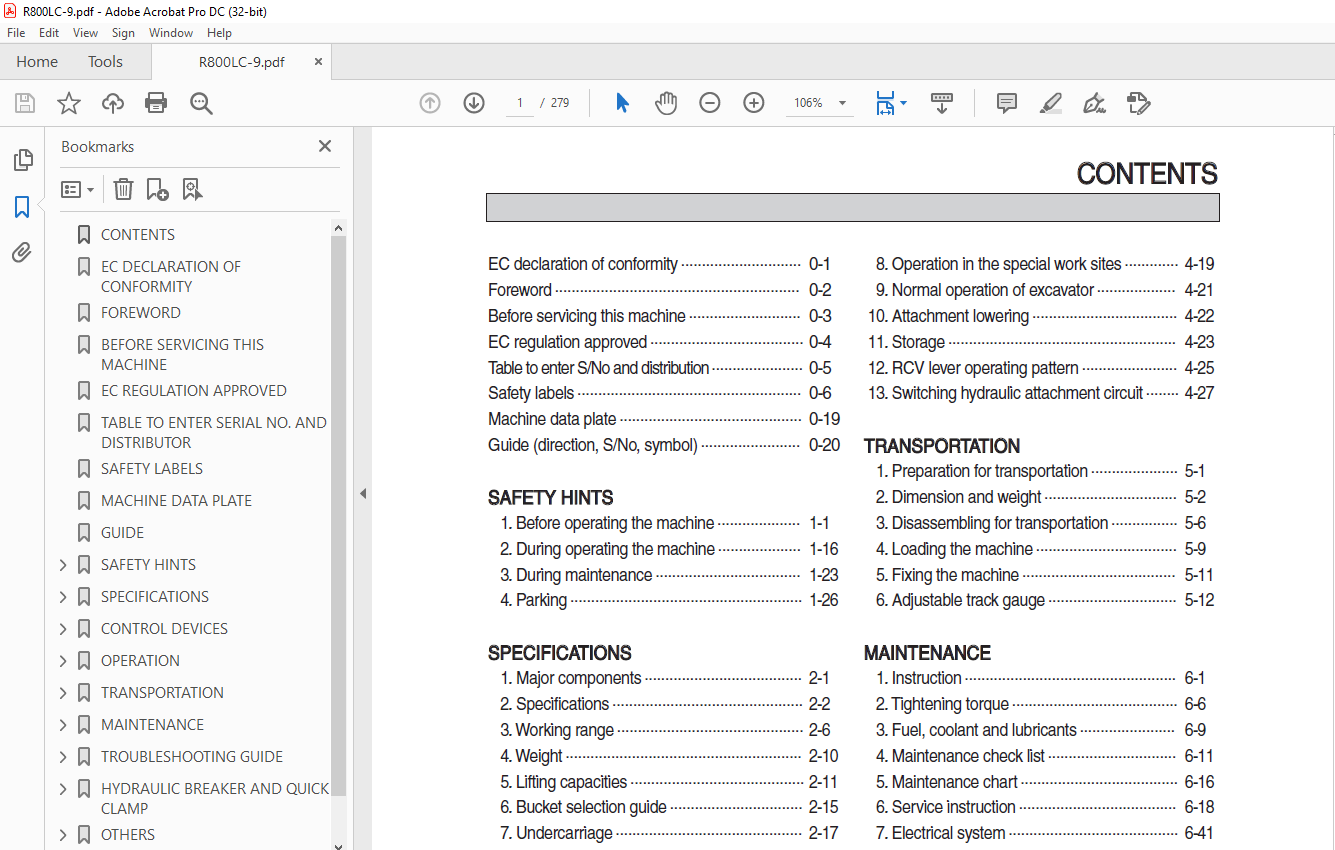1335x850 pixels.
Task: Open the Help menu
Action: (219, 33)
